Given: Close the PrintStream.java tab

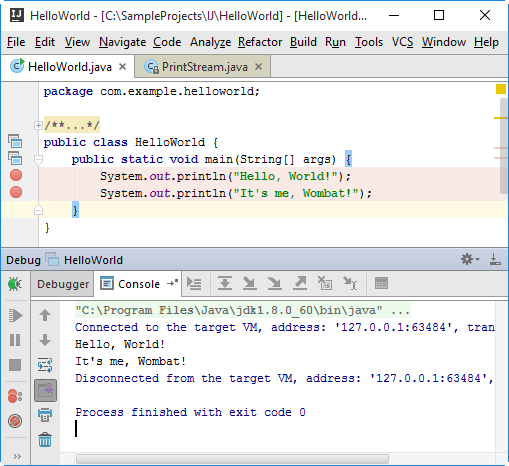Looking at the screenshot, I should tap(258, 67).
